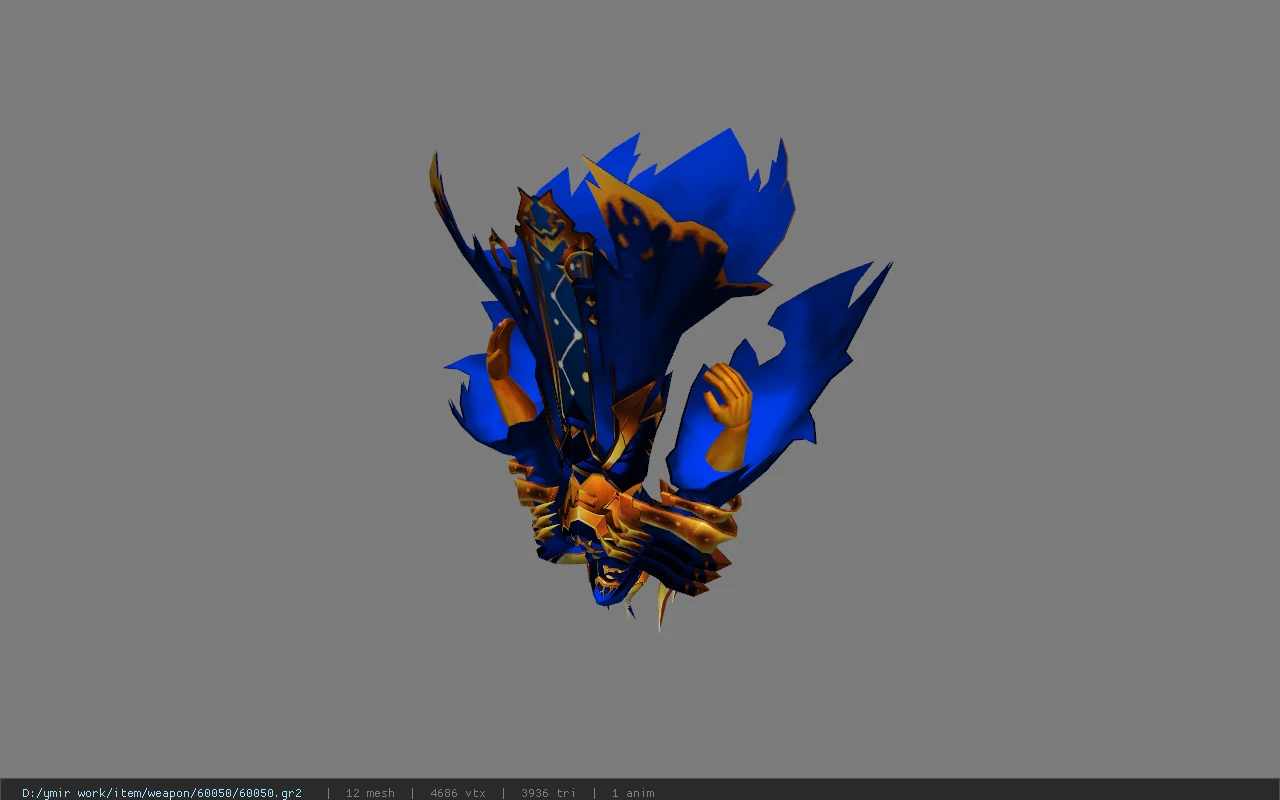The image size is (1280, 800).
Task: Click the '12 mesh' status entry
Action: pyautogui.click(x=370, y=793)
